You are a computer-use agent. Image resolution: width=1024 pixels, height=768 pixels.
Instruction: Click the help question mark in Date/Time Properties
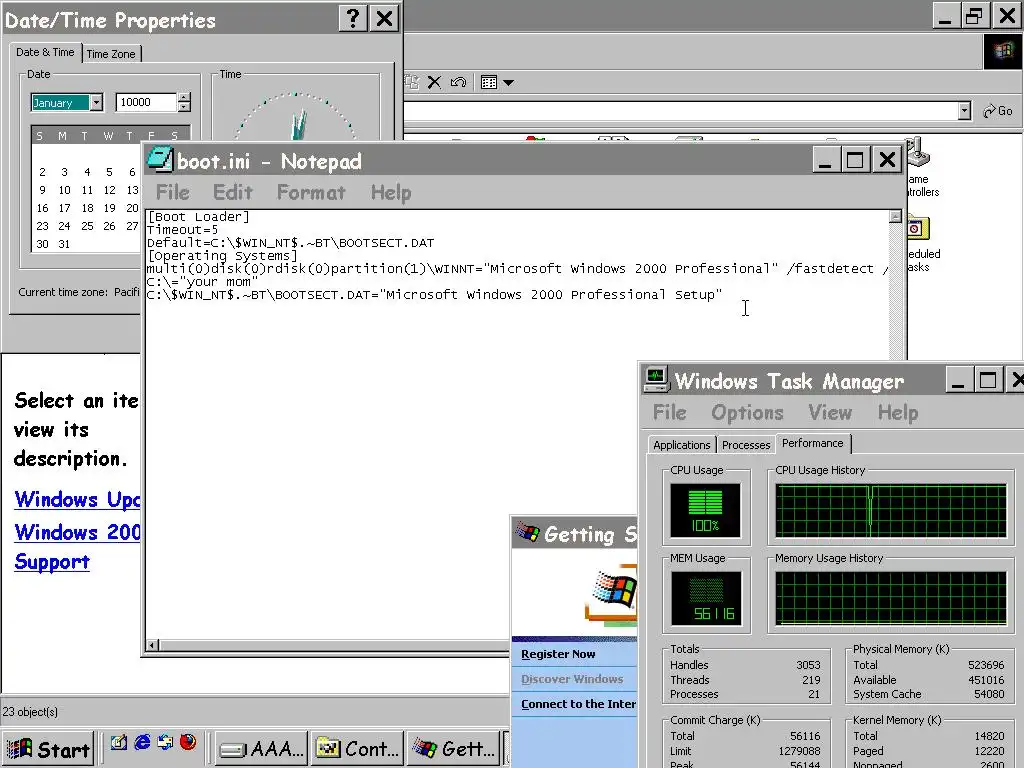point(353,18)
